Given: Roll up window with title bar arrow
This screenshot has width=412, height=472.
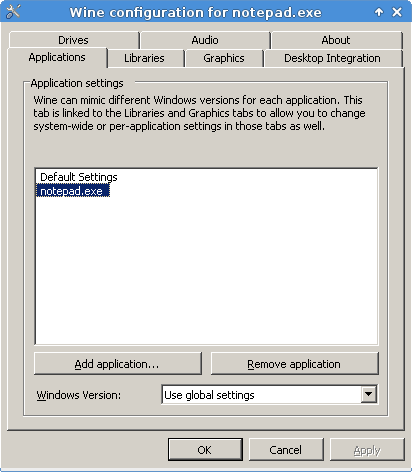Looking at the screenshot, I should click(379, 12).
